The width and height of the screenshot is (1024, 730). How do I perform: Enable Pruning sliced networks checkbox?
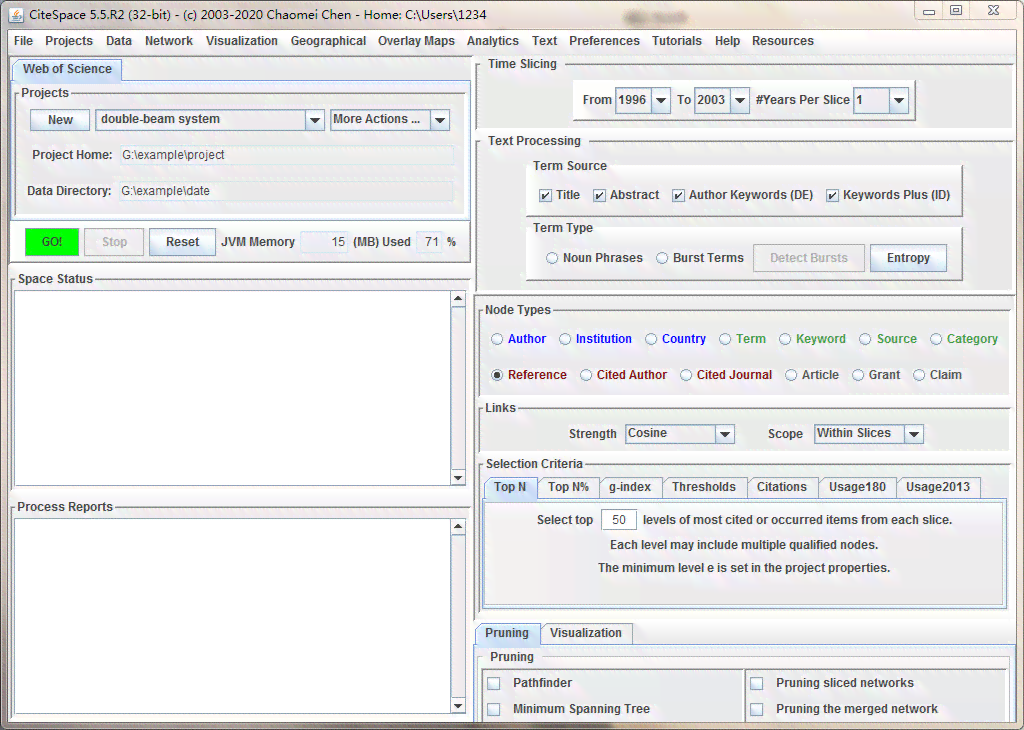coord(756,683)
